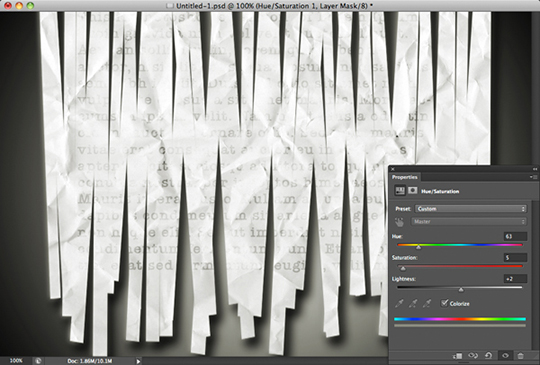This screenshot has width=540, height=365.
Task: Open the Master channel dropdown
Action: (x=469, y=221)
